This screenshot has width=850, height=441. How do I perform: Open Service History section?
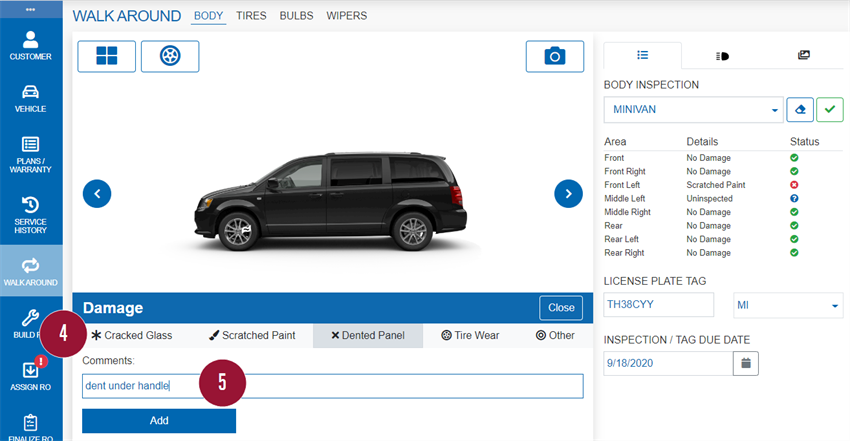pos(31,215)
